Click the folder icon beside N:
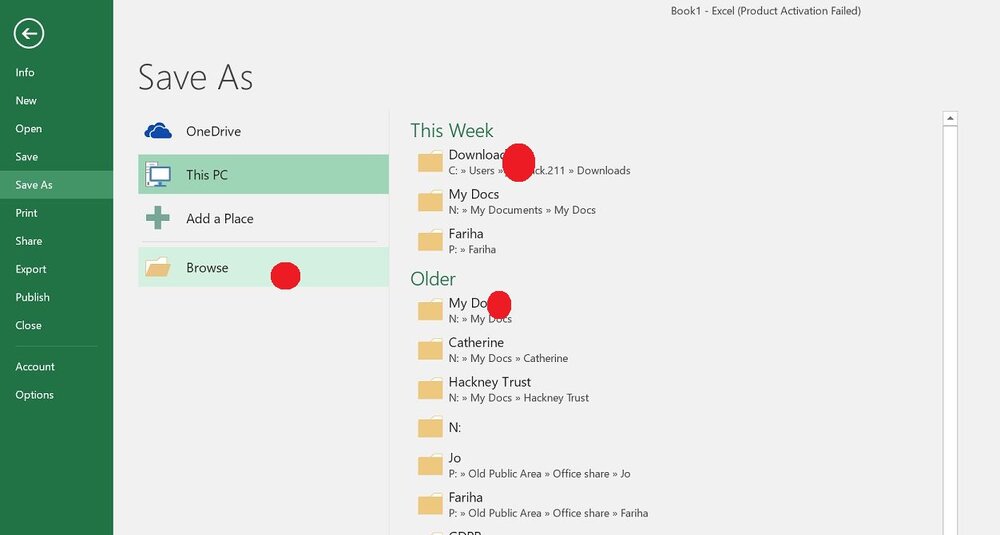The image size is (1000, 535). (x=430, y=427)
